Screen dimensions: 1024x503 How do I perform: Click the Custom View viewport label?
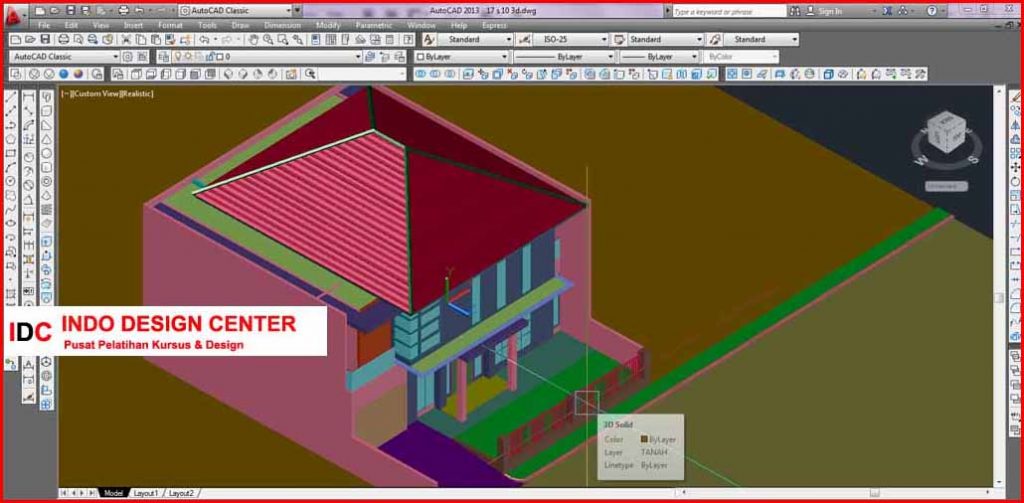95,94
